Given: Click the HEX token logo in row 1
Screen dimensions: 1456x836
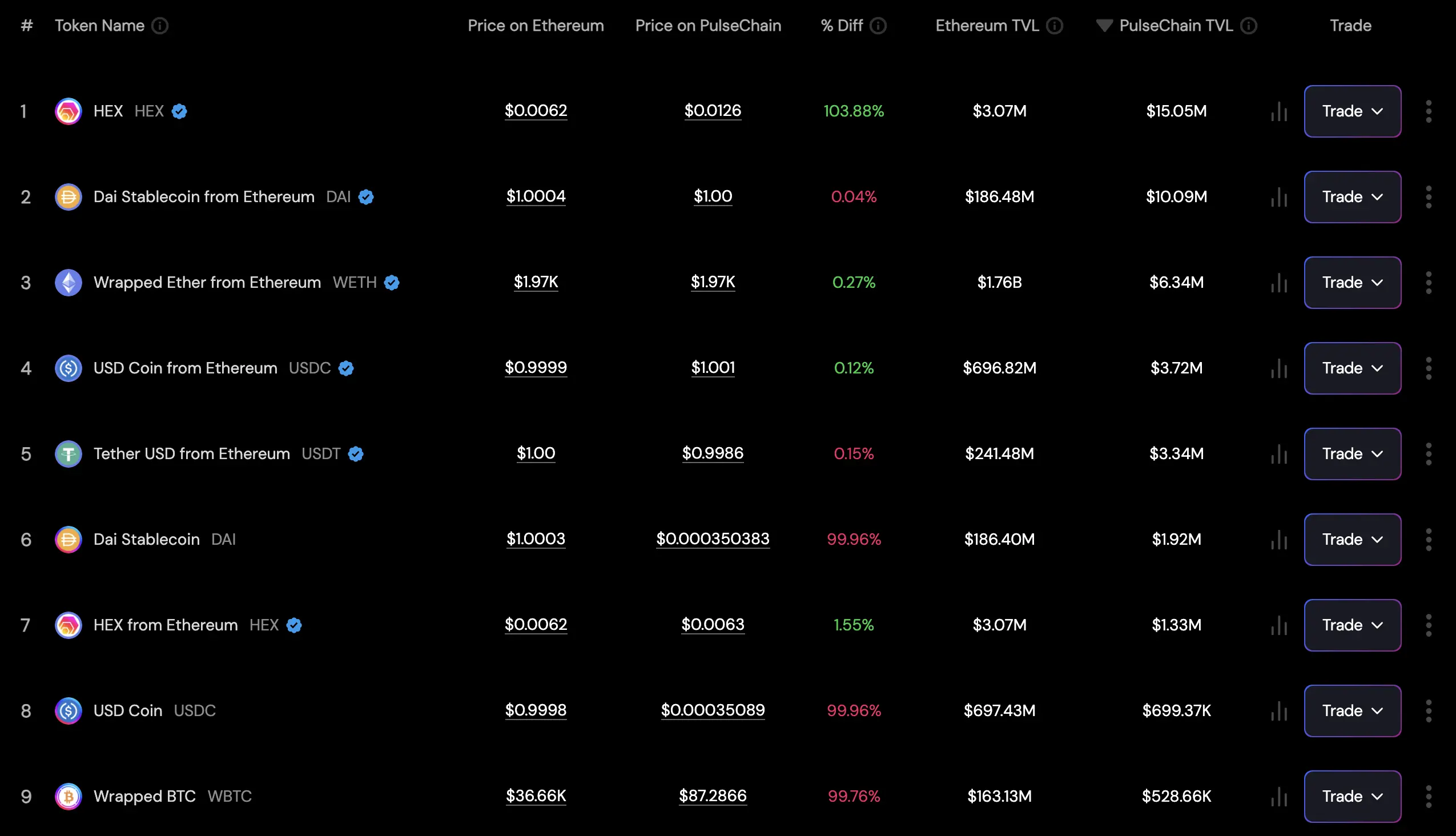Looking at the screenshot, I should 69,111.
